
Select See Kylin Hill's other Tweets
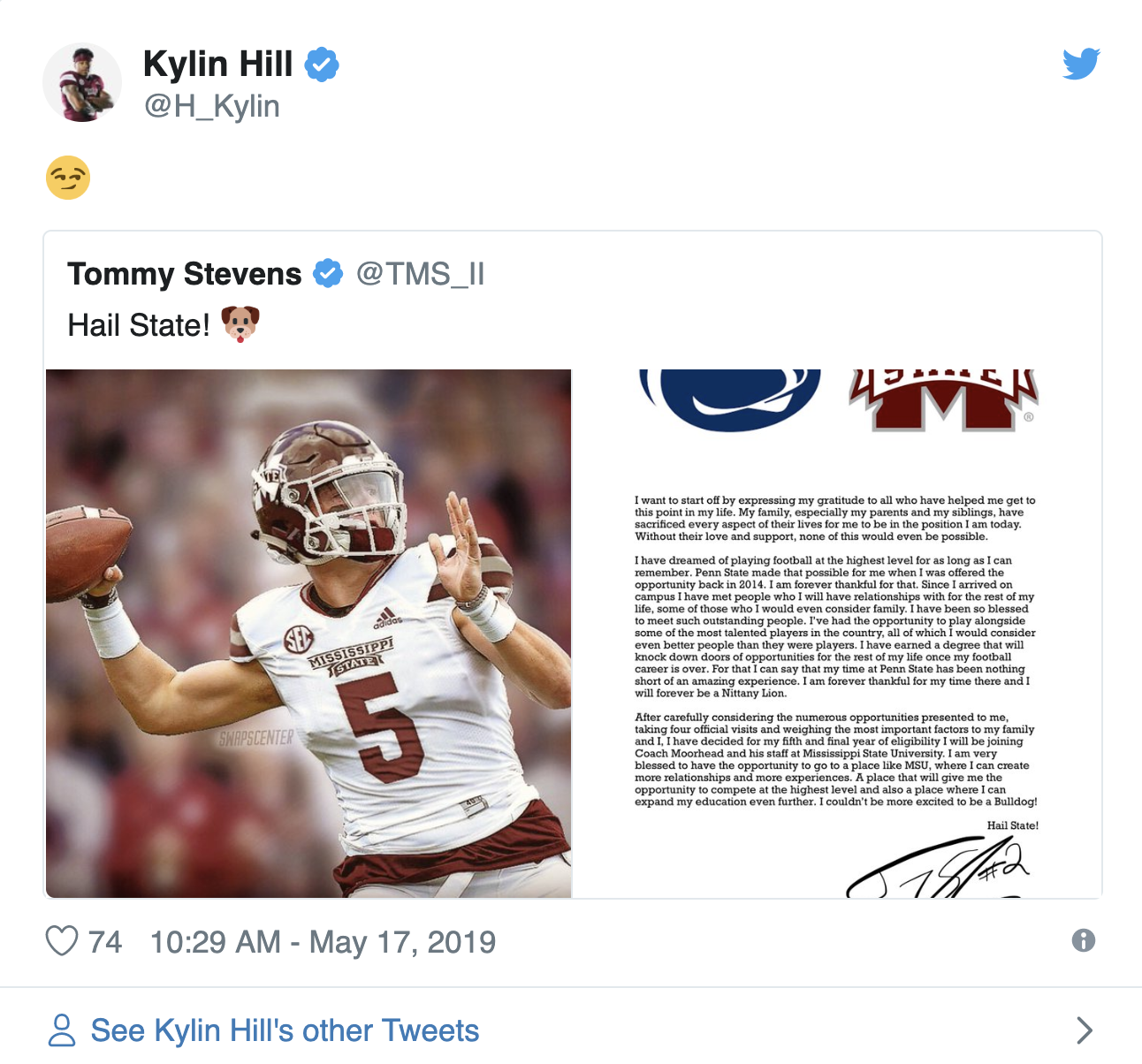[285, 1030]
